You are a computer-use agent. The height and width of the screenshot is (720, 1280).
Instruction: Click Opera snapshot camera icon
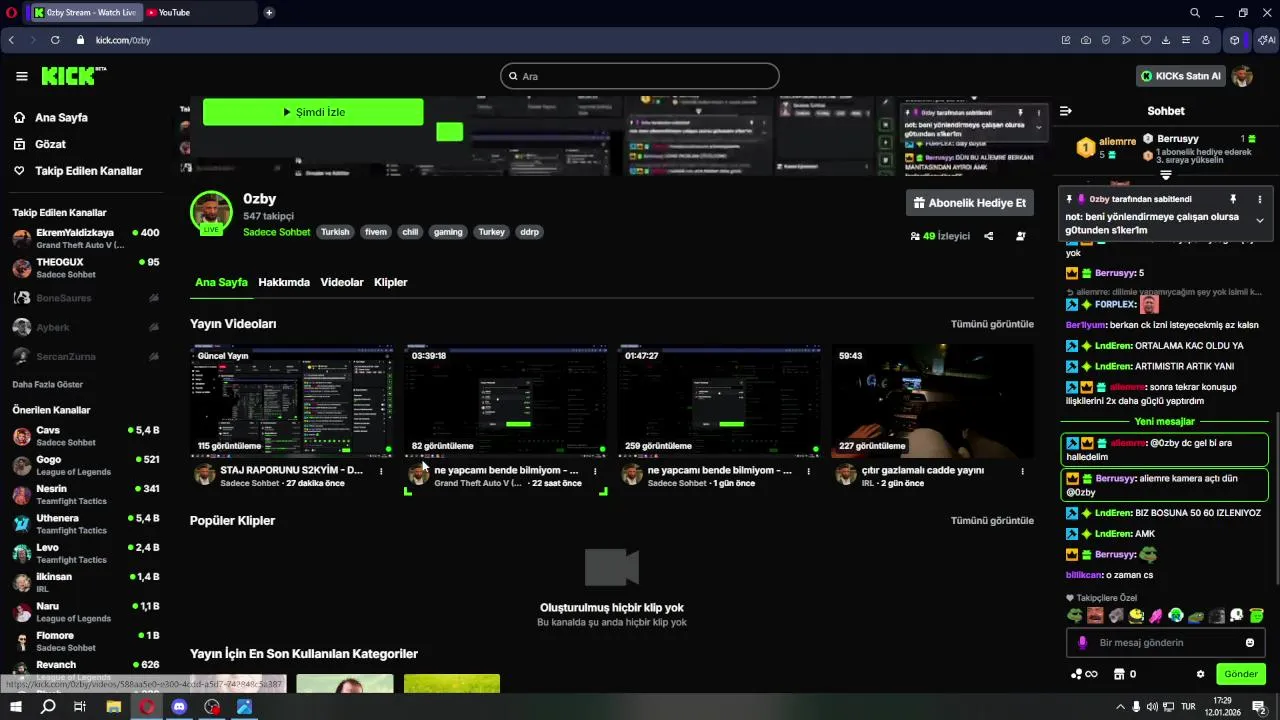1086,40
